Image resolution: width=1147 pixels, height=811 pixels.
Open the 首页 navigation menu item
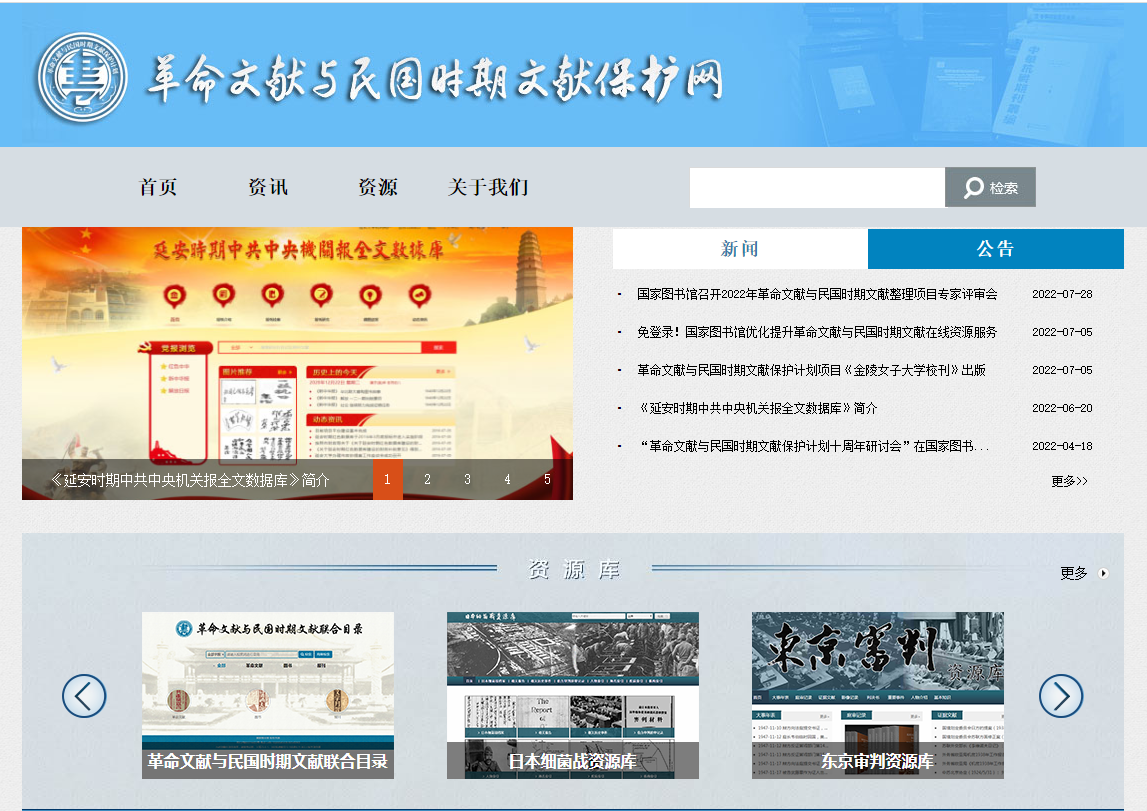(x=158, y=187)
